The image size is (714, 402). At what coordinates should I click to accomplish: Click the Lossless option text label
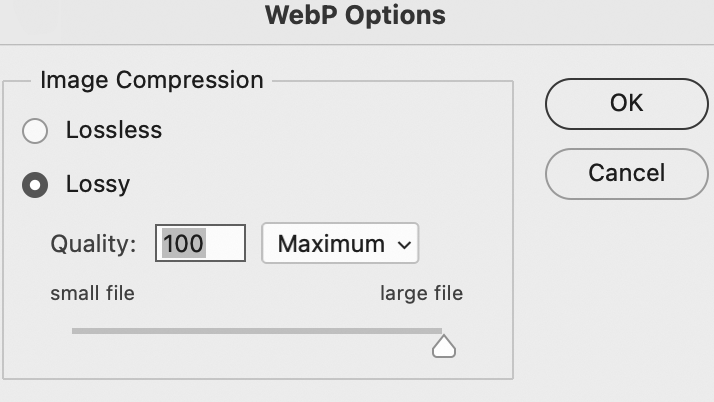point(113,130)
